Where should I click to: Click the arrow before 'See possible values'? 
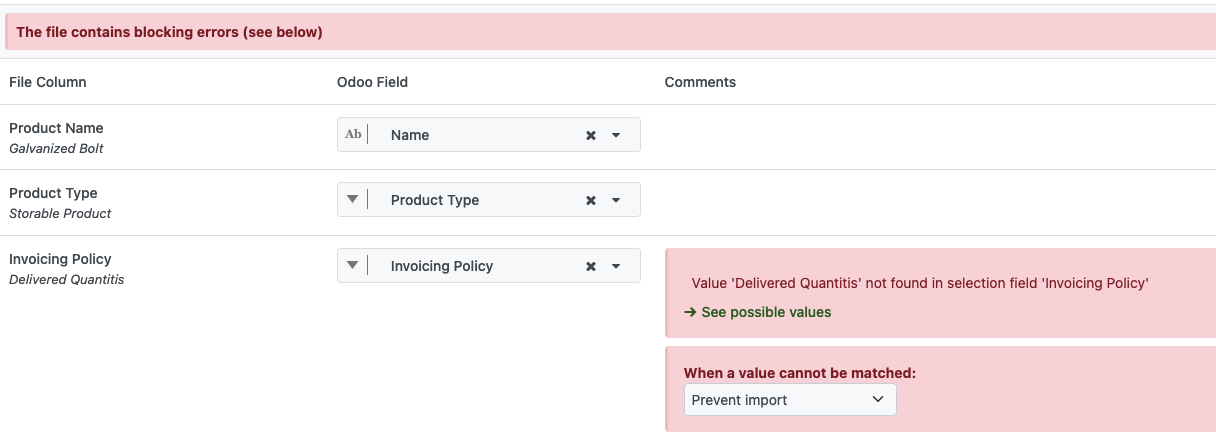(691, 312)
